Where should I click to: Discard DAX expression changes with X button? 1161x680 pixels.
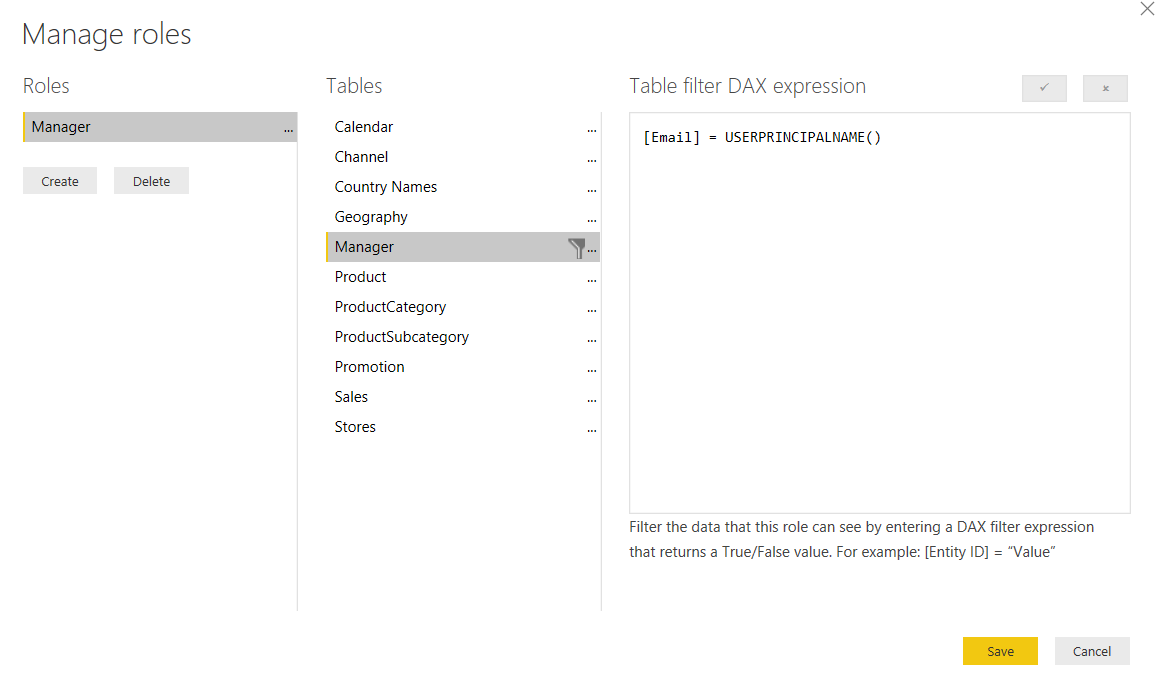click(1105, 88)
